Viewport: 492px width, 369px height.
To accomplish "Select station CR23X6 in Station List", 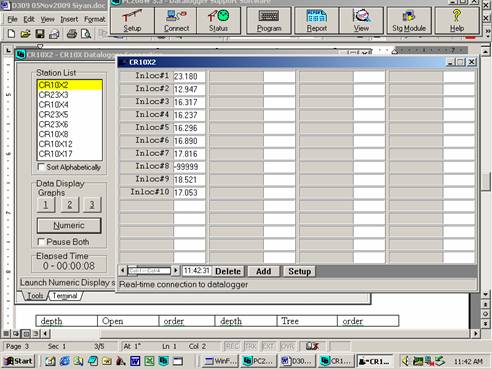I will click(69, 124).
